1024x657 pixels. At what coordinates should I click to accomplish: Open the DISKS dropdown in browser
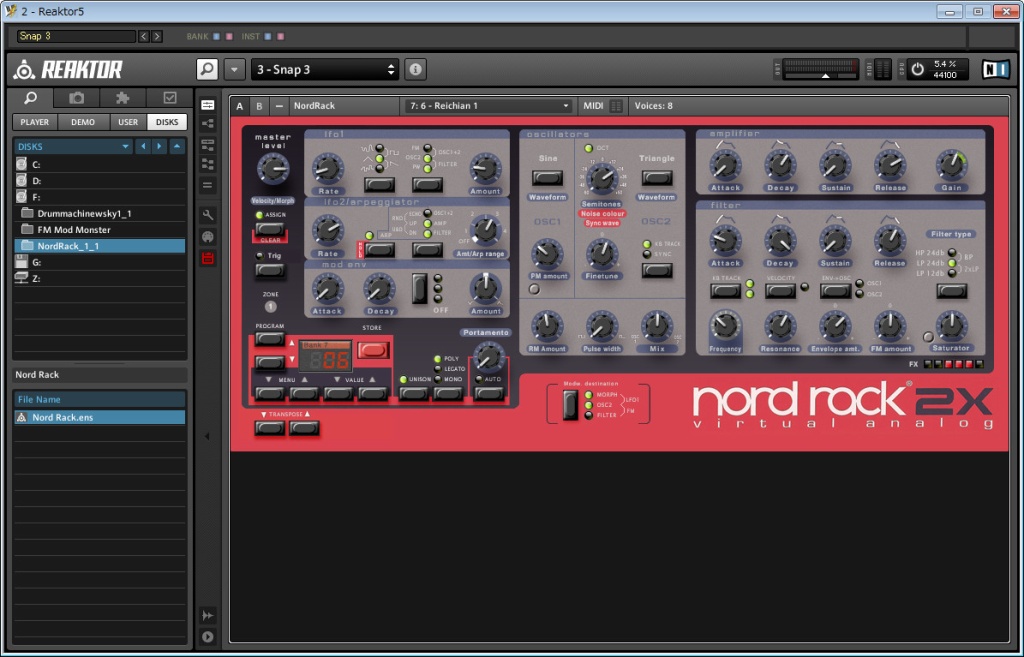coord(73,146)
